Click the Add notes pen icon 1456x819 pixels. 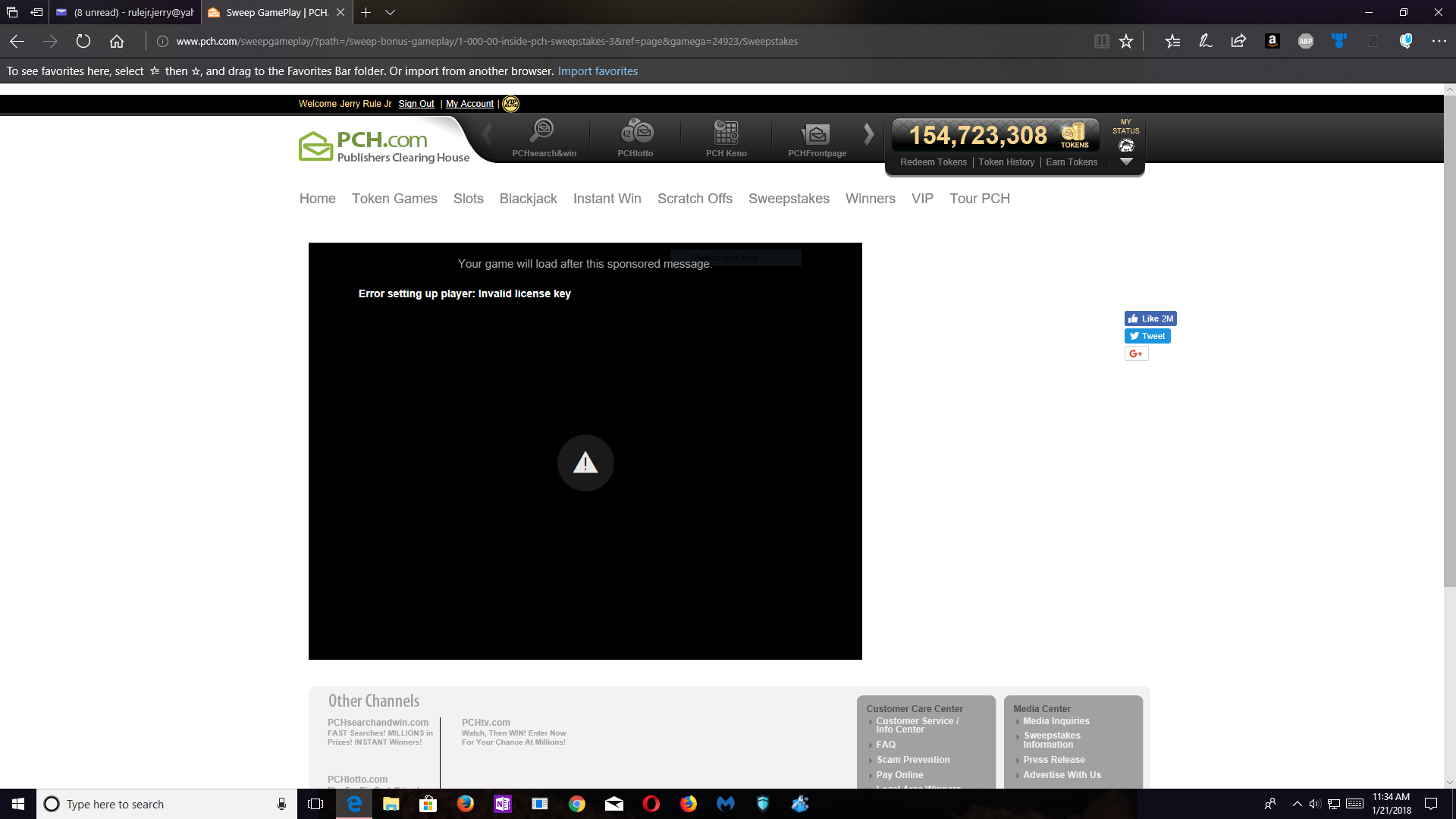[x=1206, y=41]
